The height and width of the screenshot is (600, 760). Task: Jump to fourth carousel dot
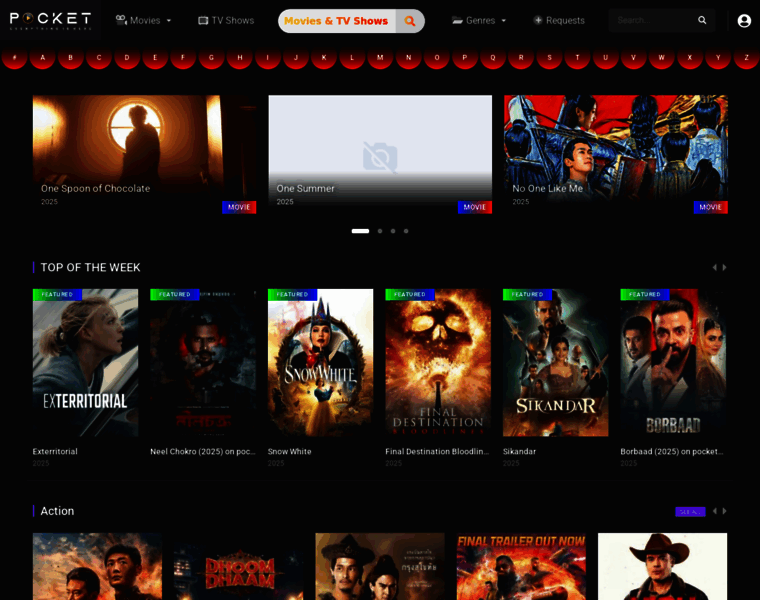[x=406, y=231]
